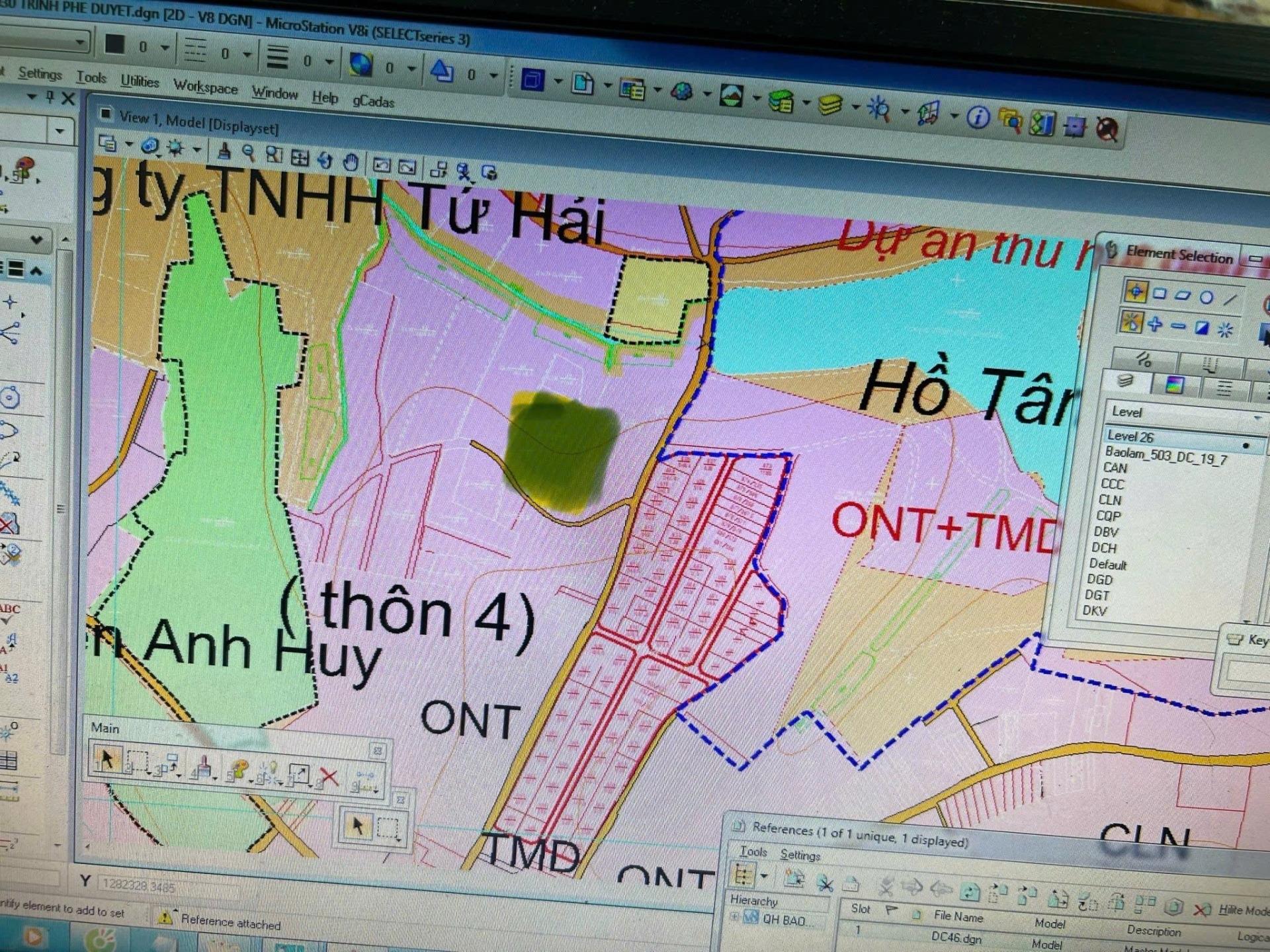The height and width of the screenshot is (952, 1270).
Task: Click Attach Reference icon in References
Action: click(x=794, y=878)
